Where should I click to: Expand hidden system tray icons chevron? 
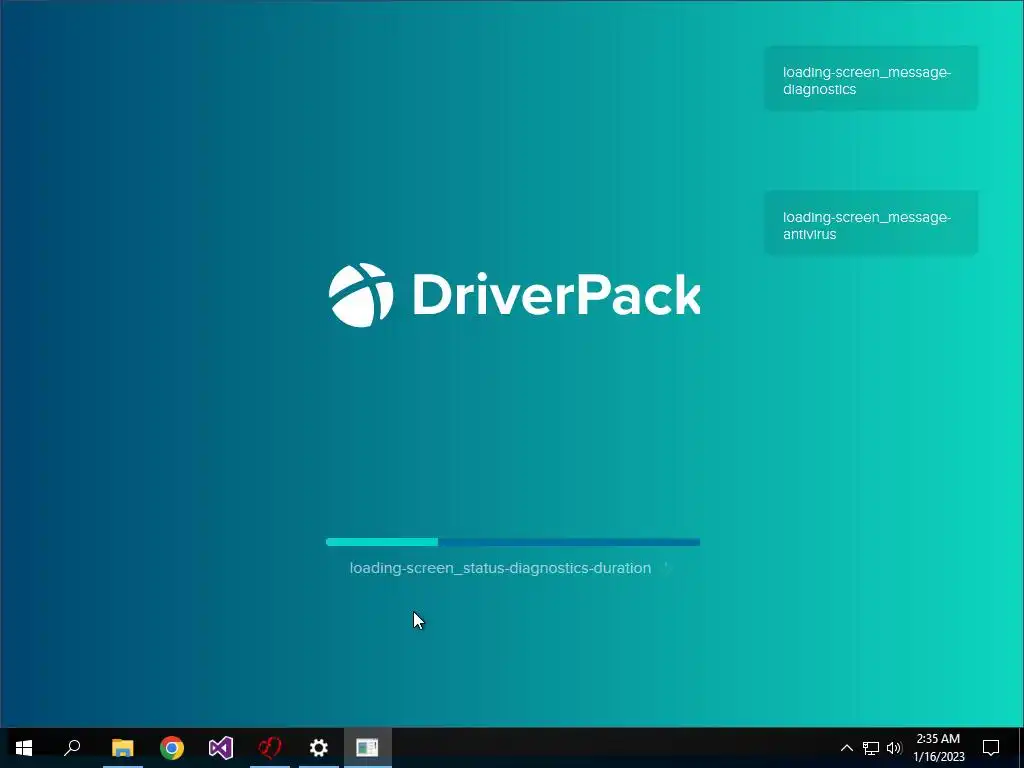point(846,748)
